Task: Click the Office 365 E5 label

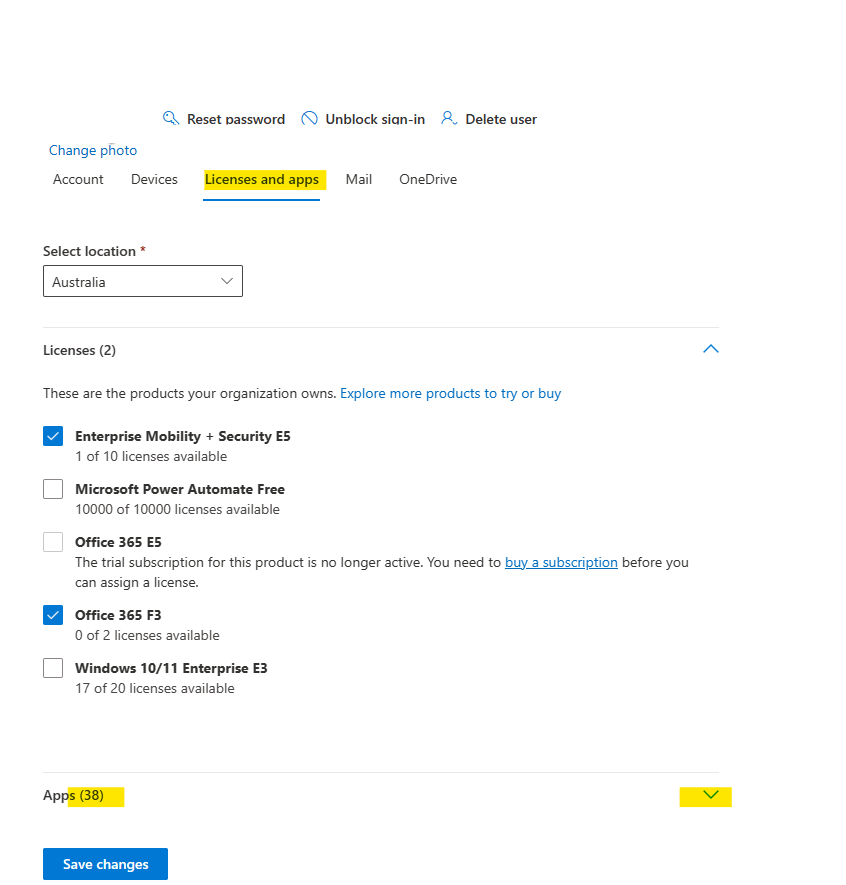Action: (119, 542)
